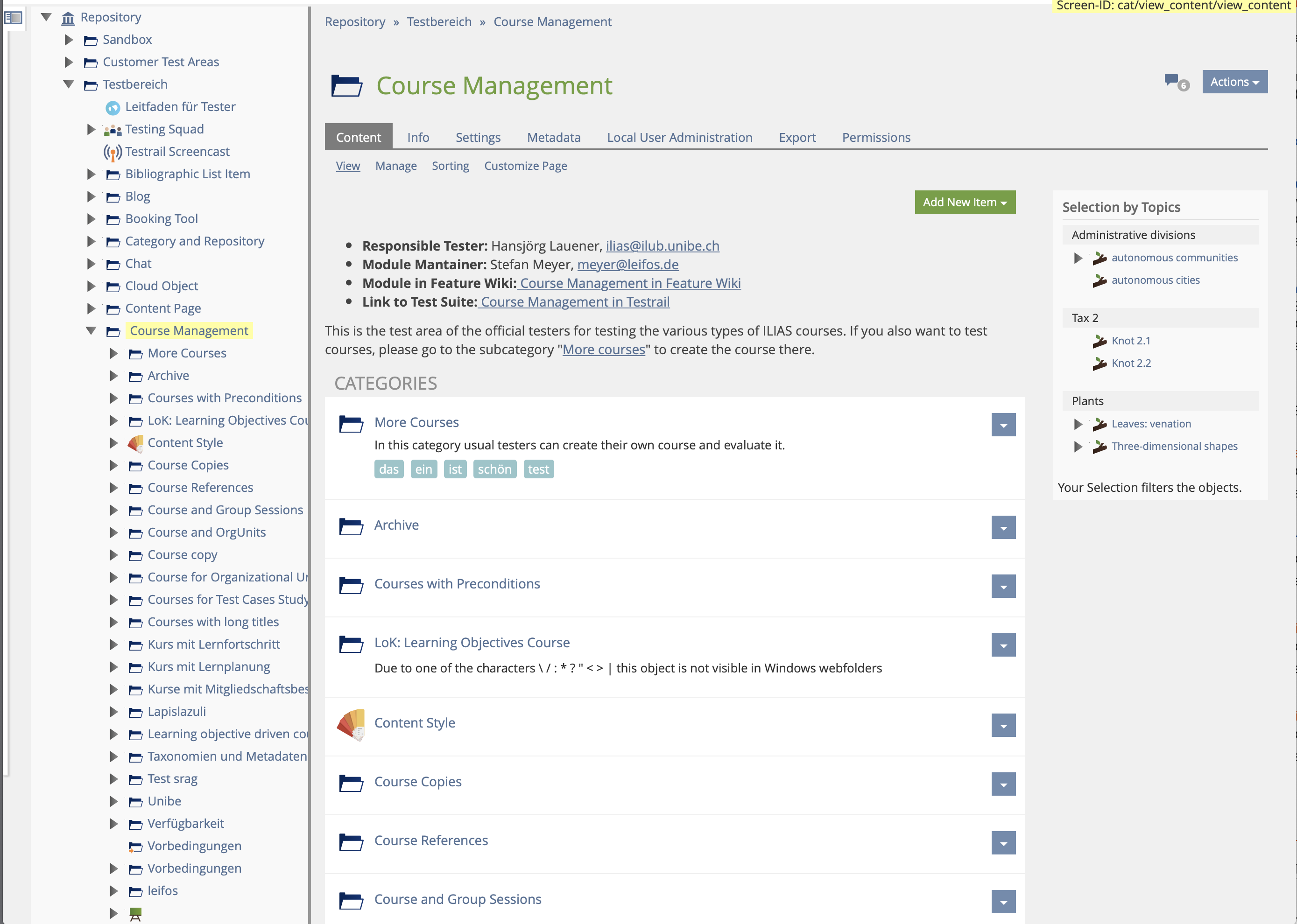Image resolution: width=1297 pixels, height=924 pixels.
Task: Click the Testrail Screencast broadcast icon
Action: 113,152
